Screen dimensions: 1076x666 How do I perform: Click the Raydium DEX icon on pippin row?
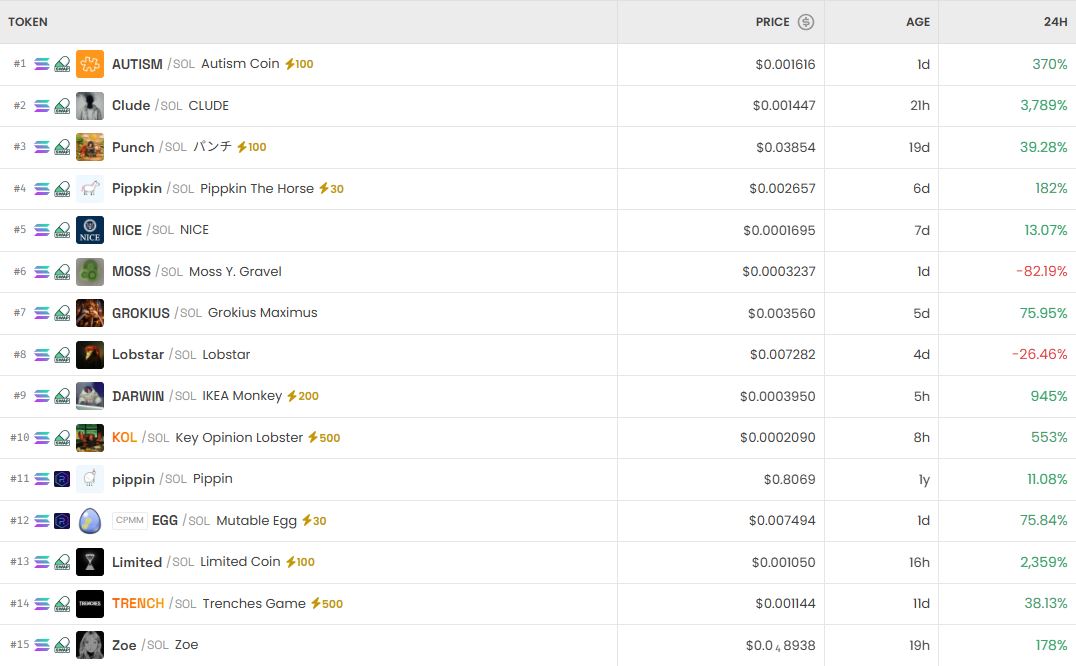(x=62, y=479)
